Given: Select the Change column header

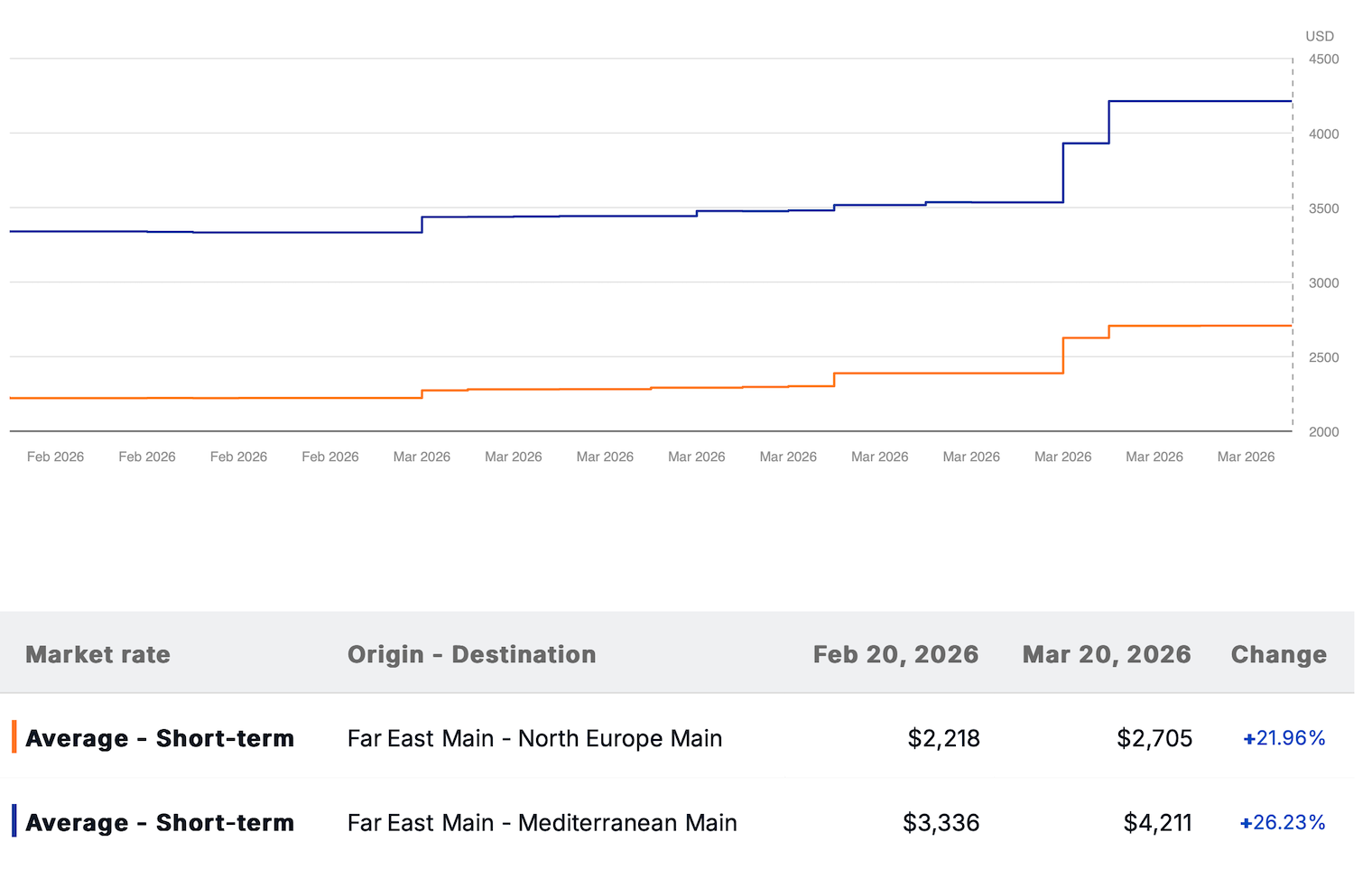Looking at the screenshot, I should 1278,654.
